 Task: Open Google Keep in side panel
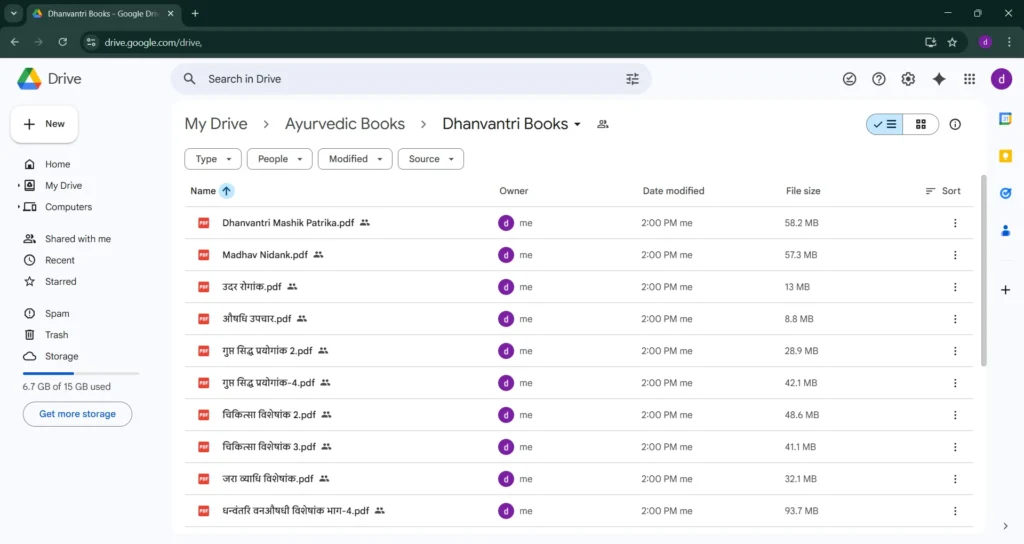pos(1005,156)
